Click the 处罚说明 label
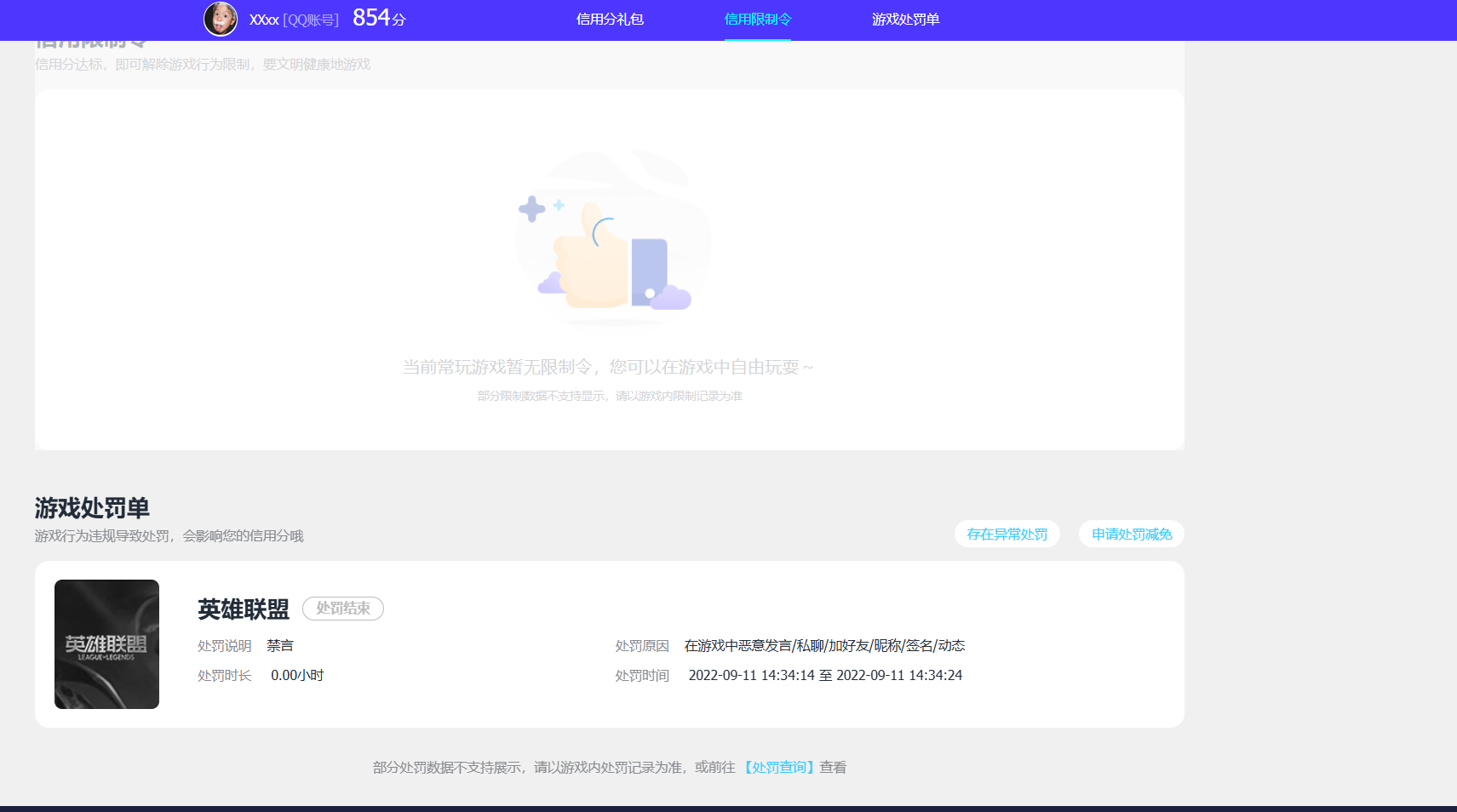The height and width of the screenshot is (812, 1457). point(225,646)
